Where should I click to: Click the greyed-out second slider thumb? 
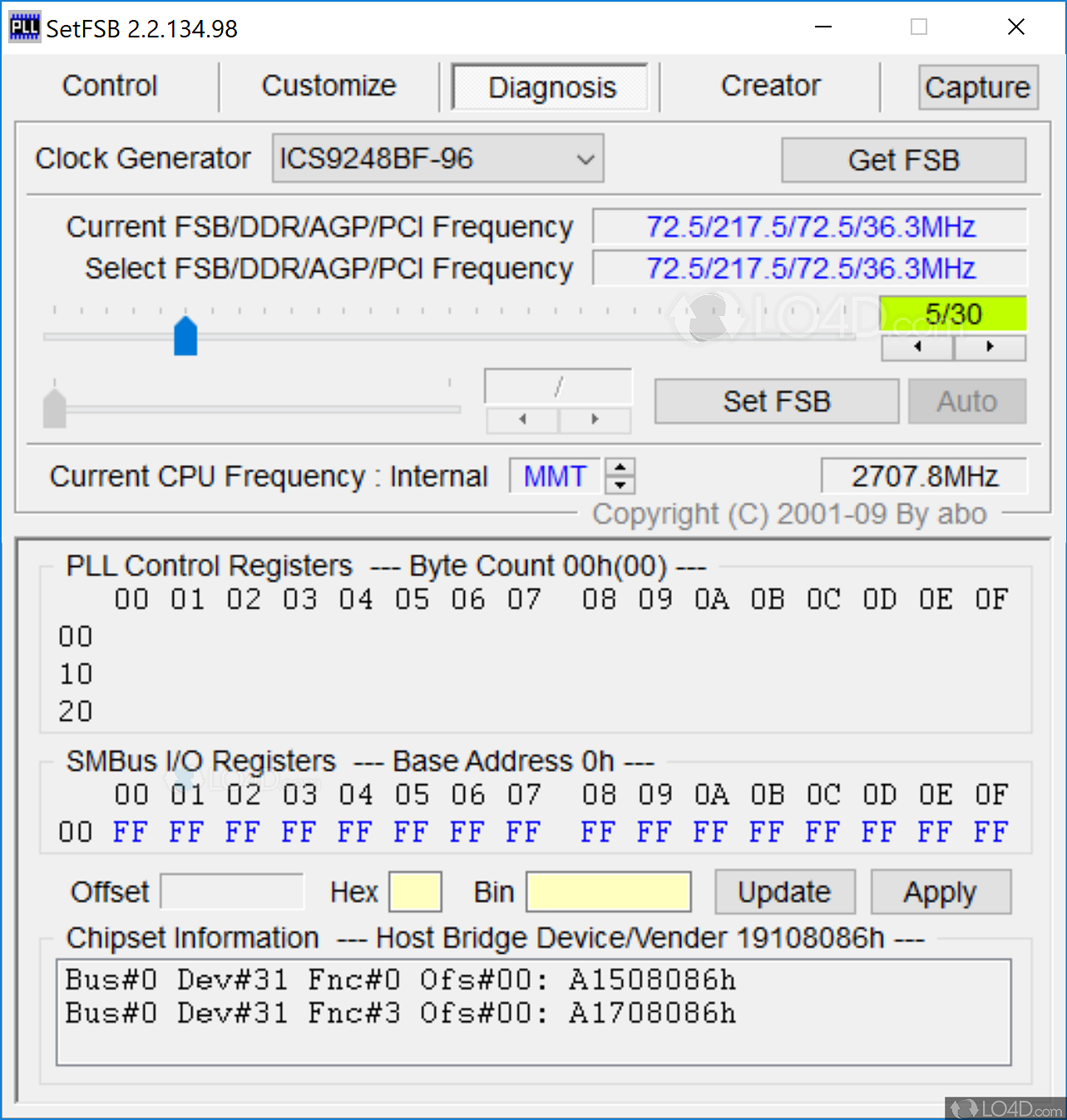point(55,408)
